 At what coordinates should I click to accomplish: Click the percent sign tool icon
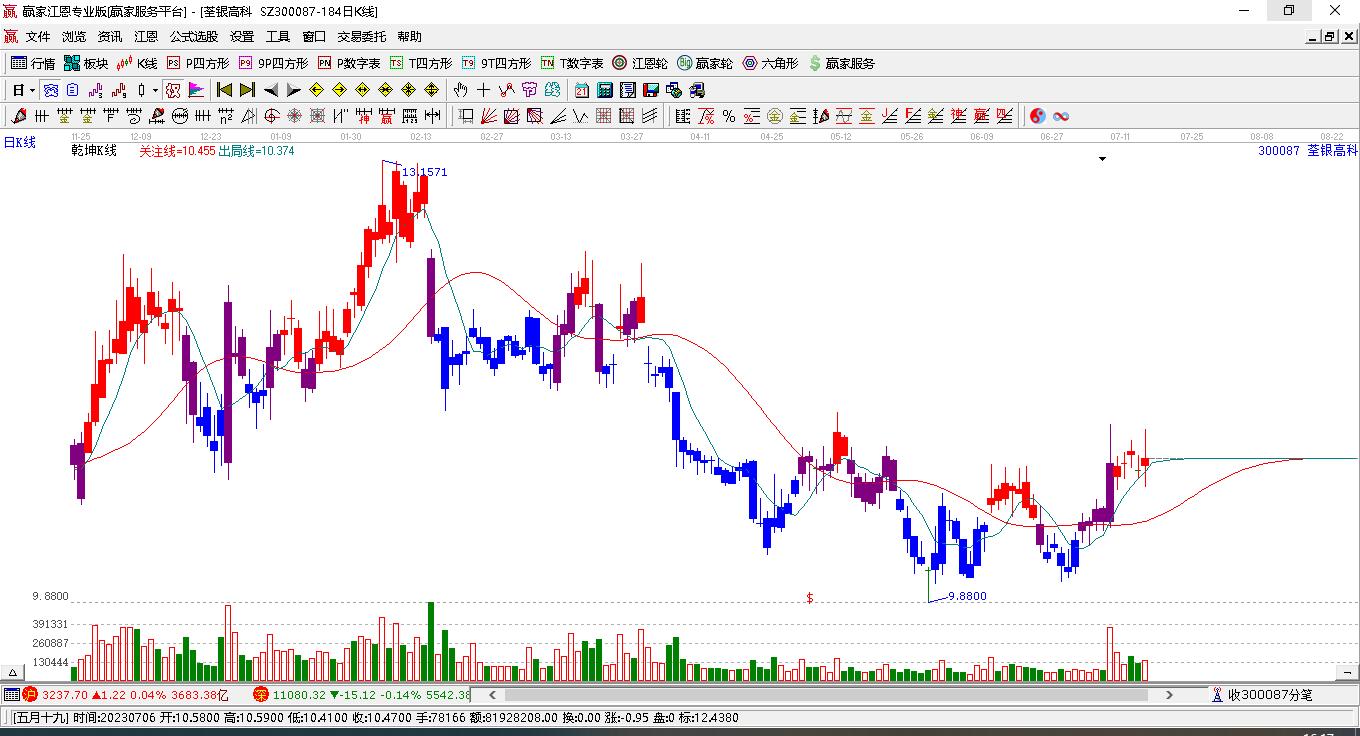[729, 116]
